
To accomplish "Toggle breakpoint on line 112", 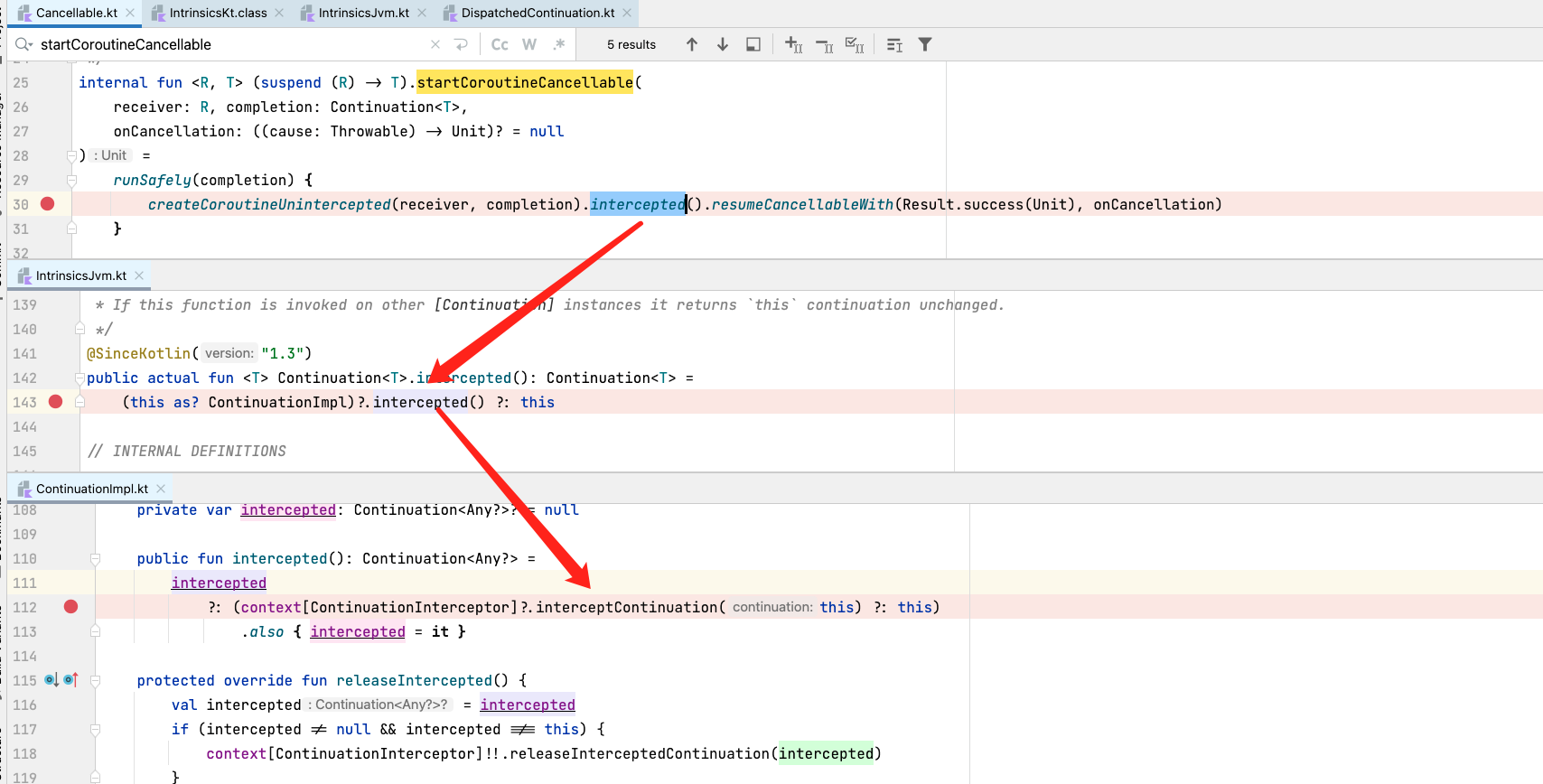I will [x=71, y=607].
